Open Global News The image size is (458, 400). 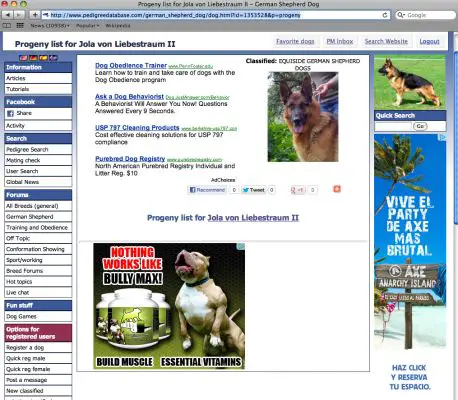(x=38, y=182)
